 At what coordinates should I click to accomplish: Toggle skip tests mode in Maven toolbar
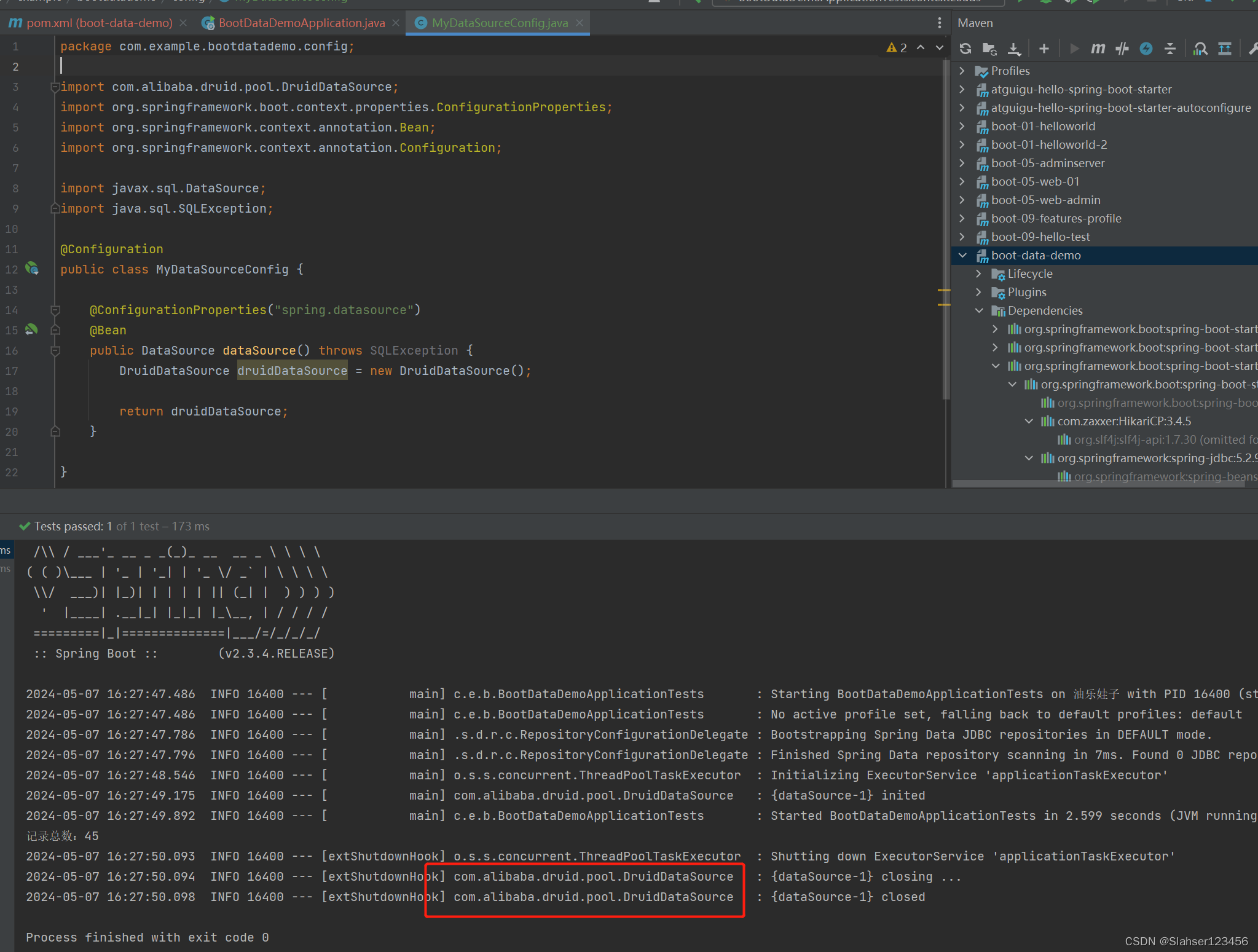click(1122, 48)
